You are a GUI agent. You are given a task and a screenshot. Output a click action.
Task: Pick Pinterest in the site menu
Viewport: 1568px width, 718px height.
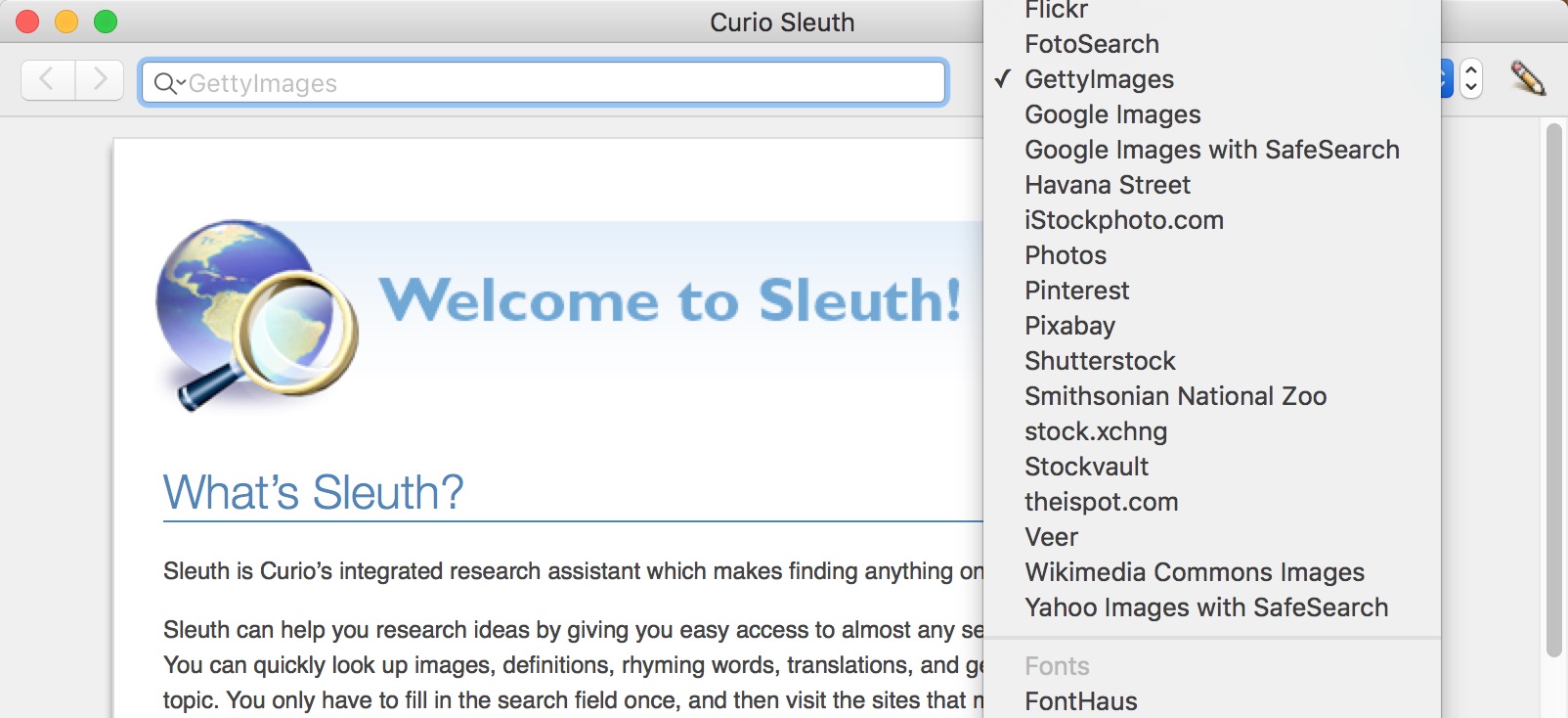coord(1212,291)
